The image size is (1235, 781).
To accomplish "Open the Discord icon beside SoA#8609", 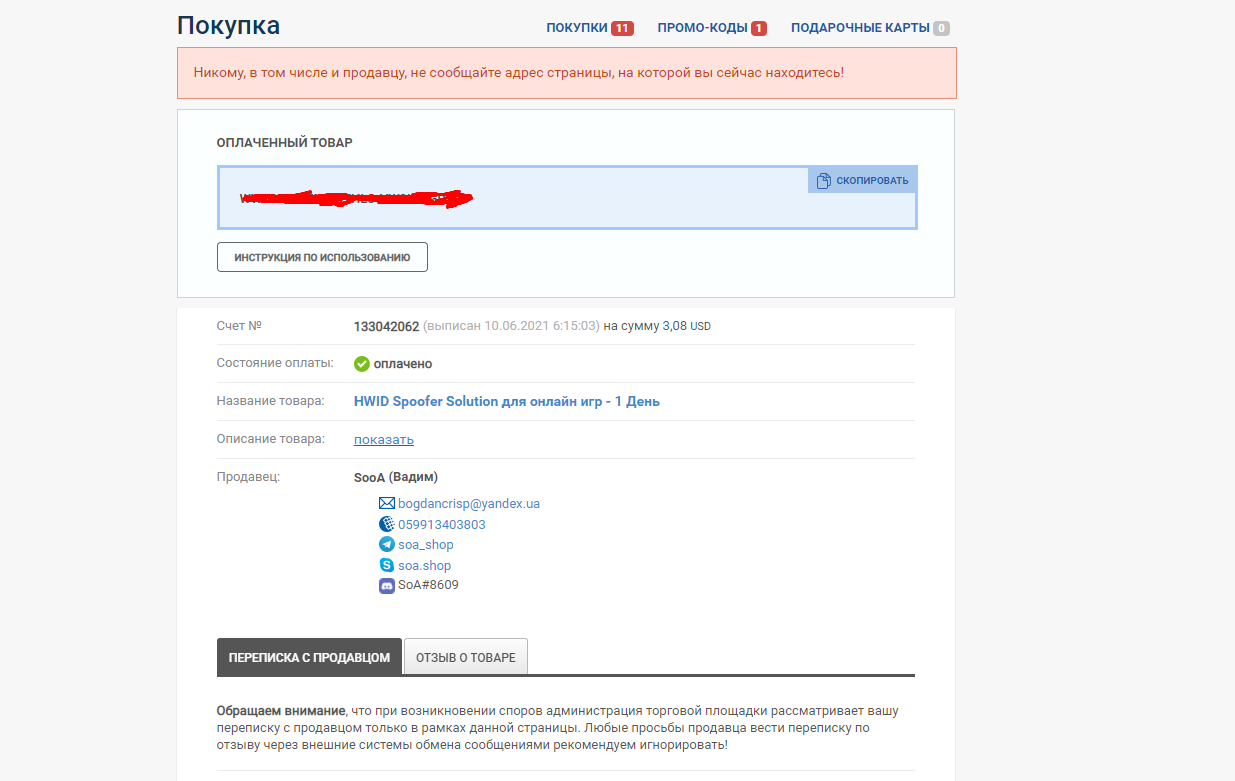I will tap(386, 585).
